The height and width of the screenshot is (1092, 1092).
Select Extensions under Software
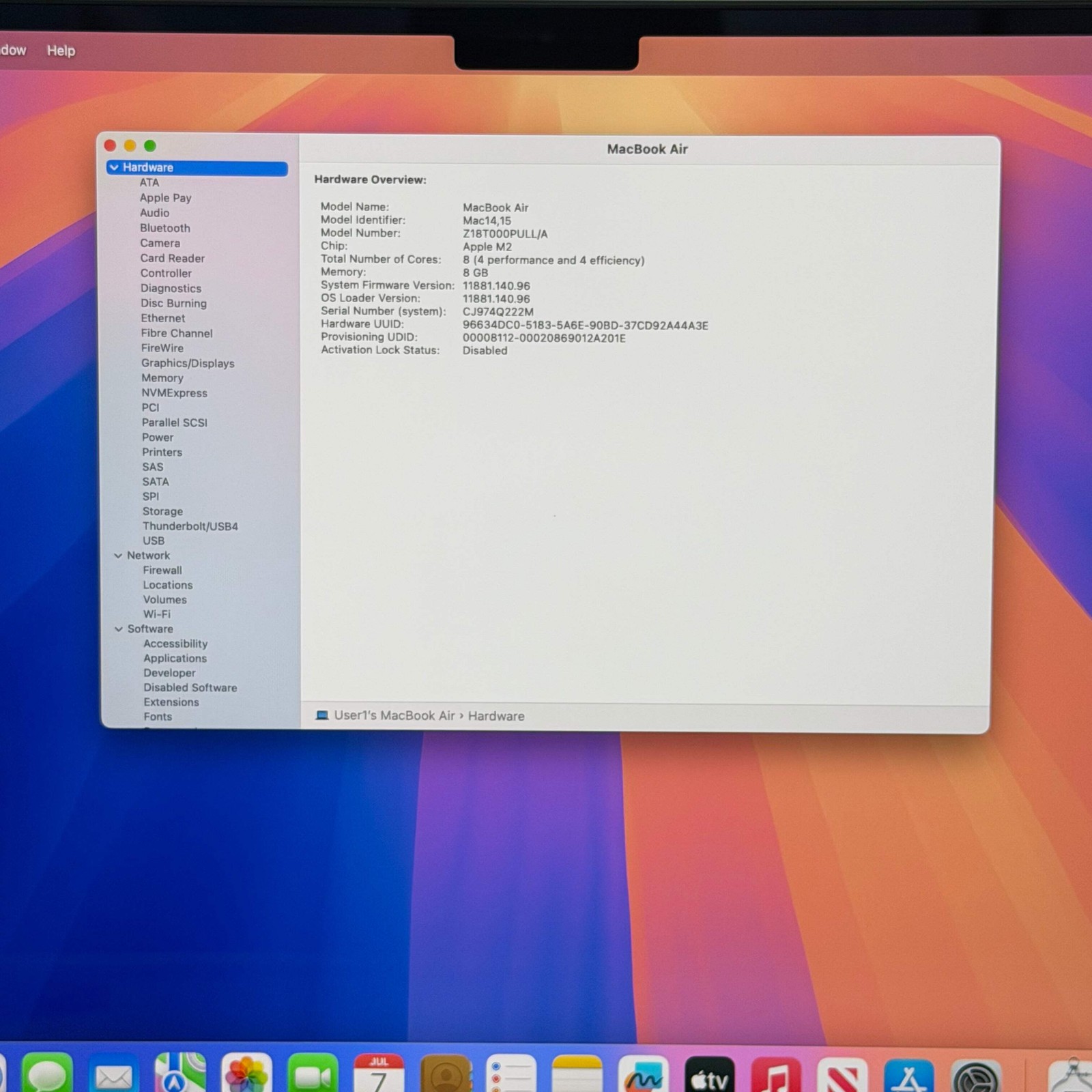pyautogui.click(x=171, y=702)
